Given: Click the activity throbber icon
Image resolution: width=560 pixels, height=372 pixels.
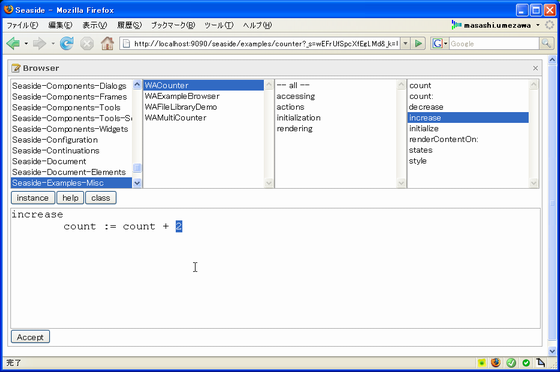Looking at the screenshot, I should pyautogui.click(x=549, y=25).
